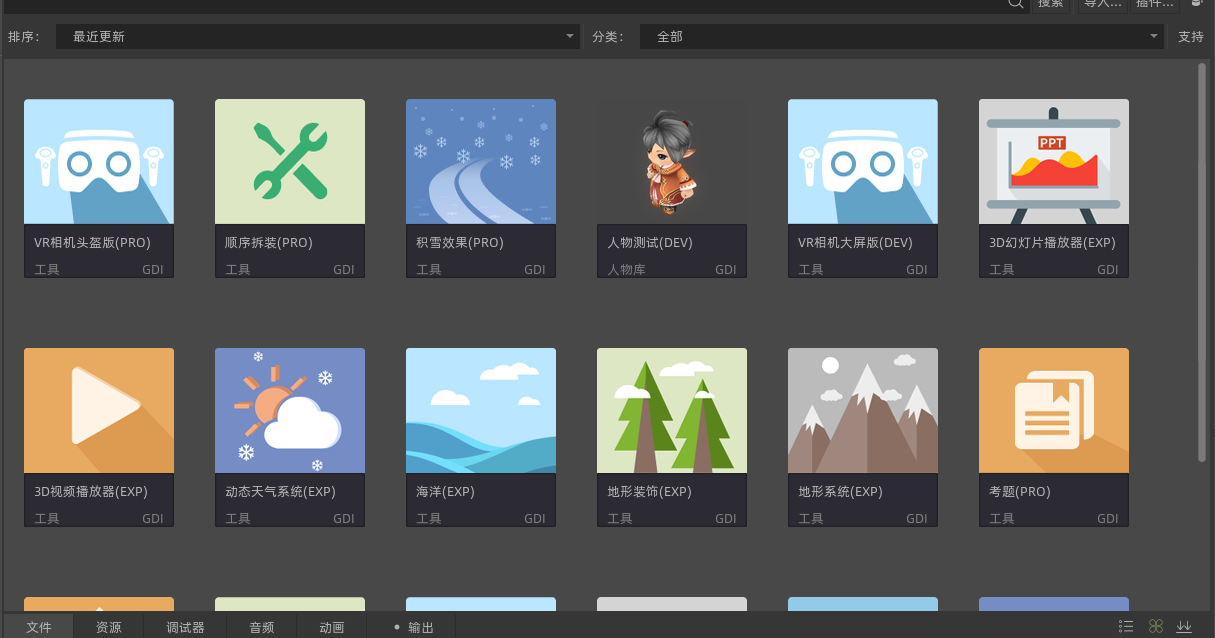This screenshot has width=1215, height=638.
Task: Click the 人物库 category label under 人物测试(DEV)
Action: [x=627, y=270]
